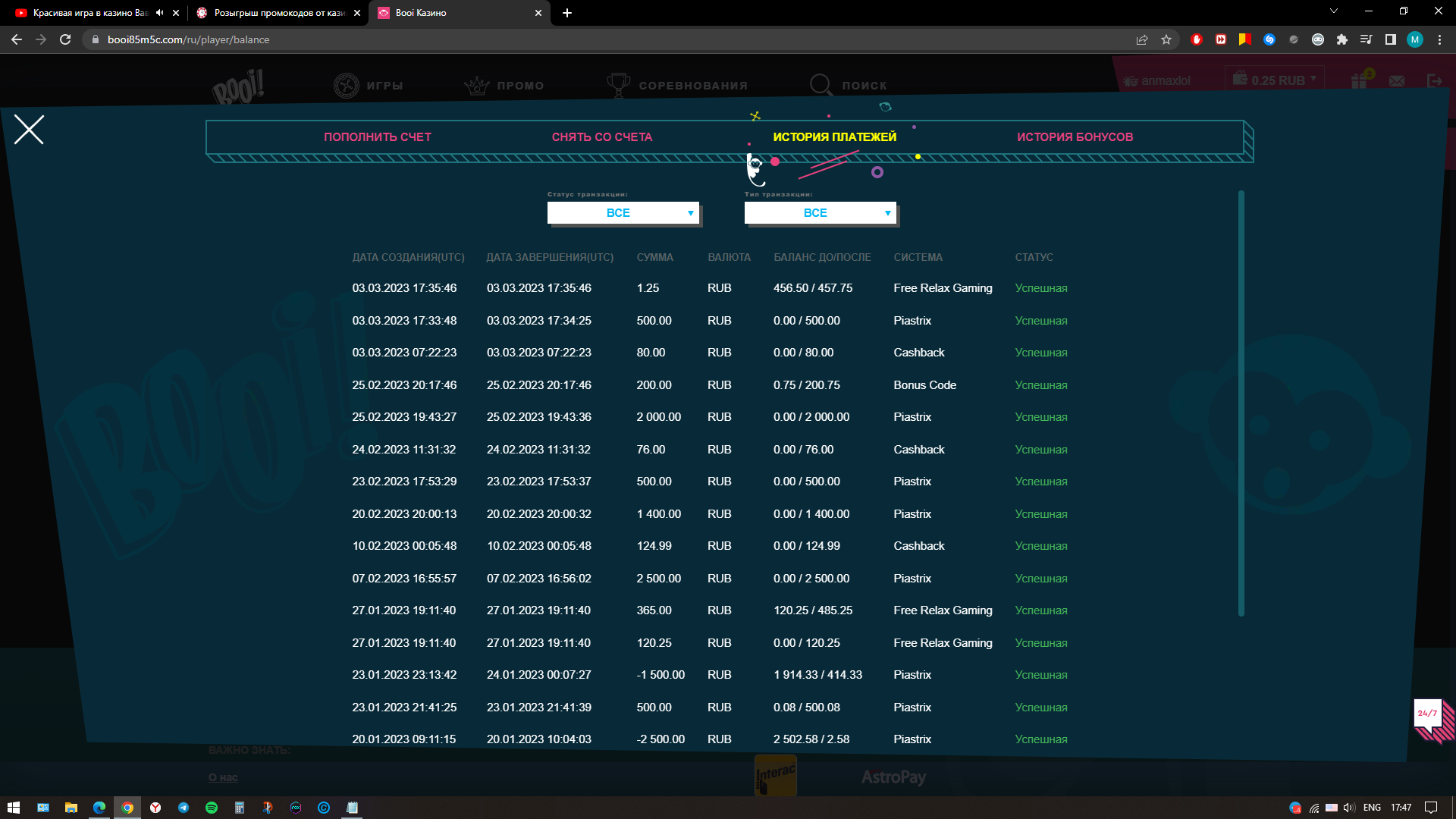Open a new browser tab
The width and height of the screenshot is (1456, 819).
(567, 13)
